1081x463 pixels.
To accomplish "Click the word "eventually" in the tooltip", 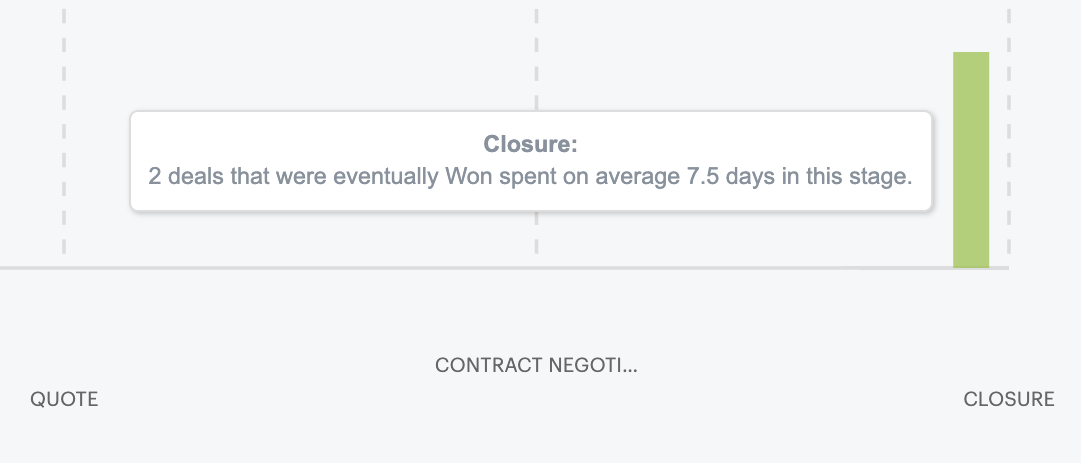I will click(386, 177).
